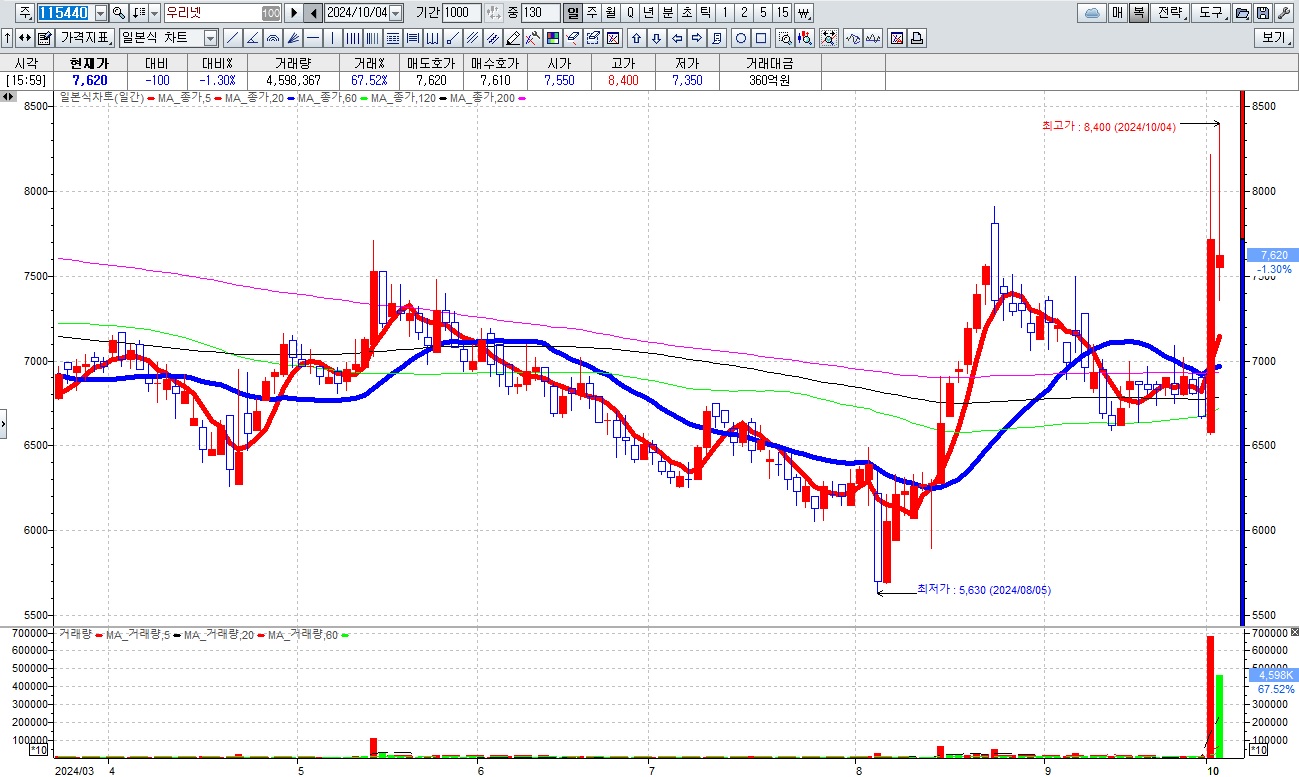Click the 최고가 8,400 annotation label
Viewport: 1299px width, 777px height.
pos(1109,126)
